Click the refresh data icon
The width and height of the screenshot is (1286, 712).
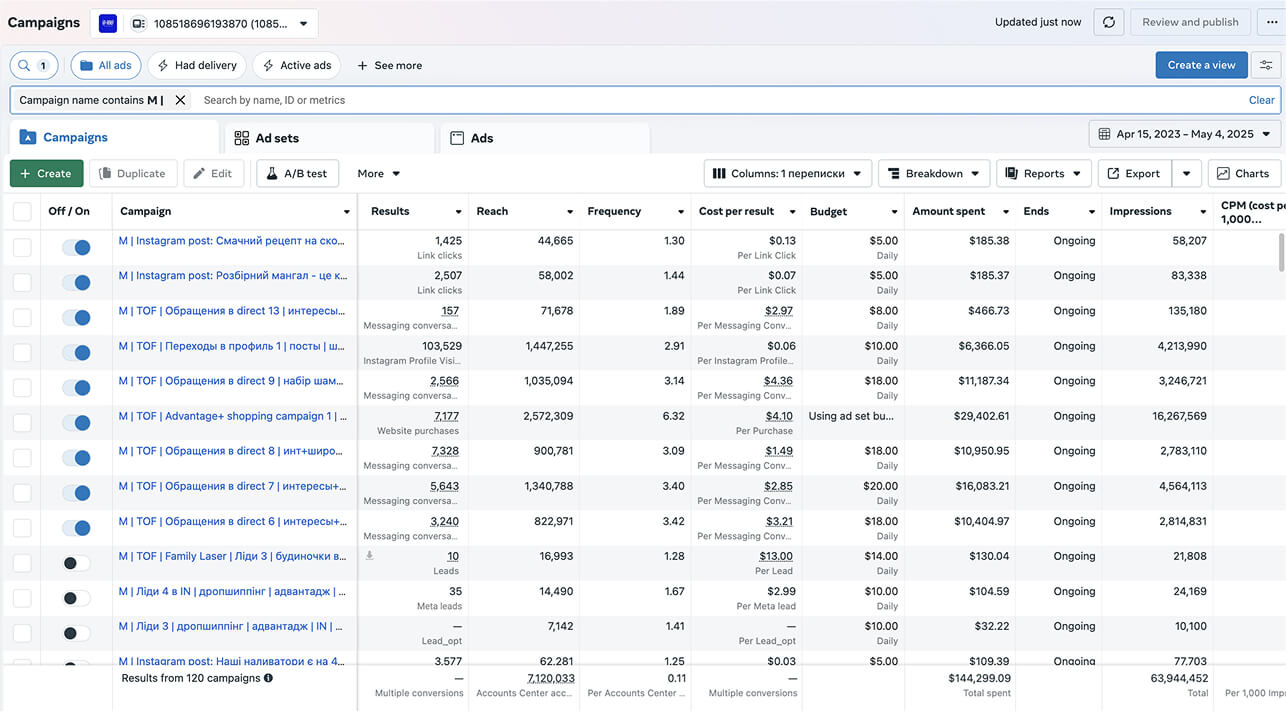(1109, 22)
